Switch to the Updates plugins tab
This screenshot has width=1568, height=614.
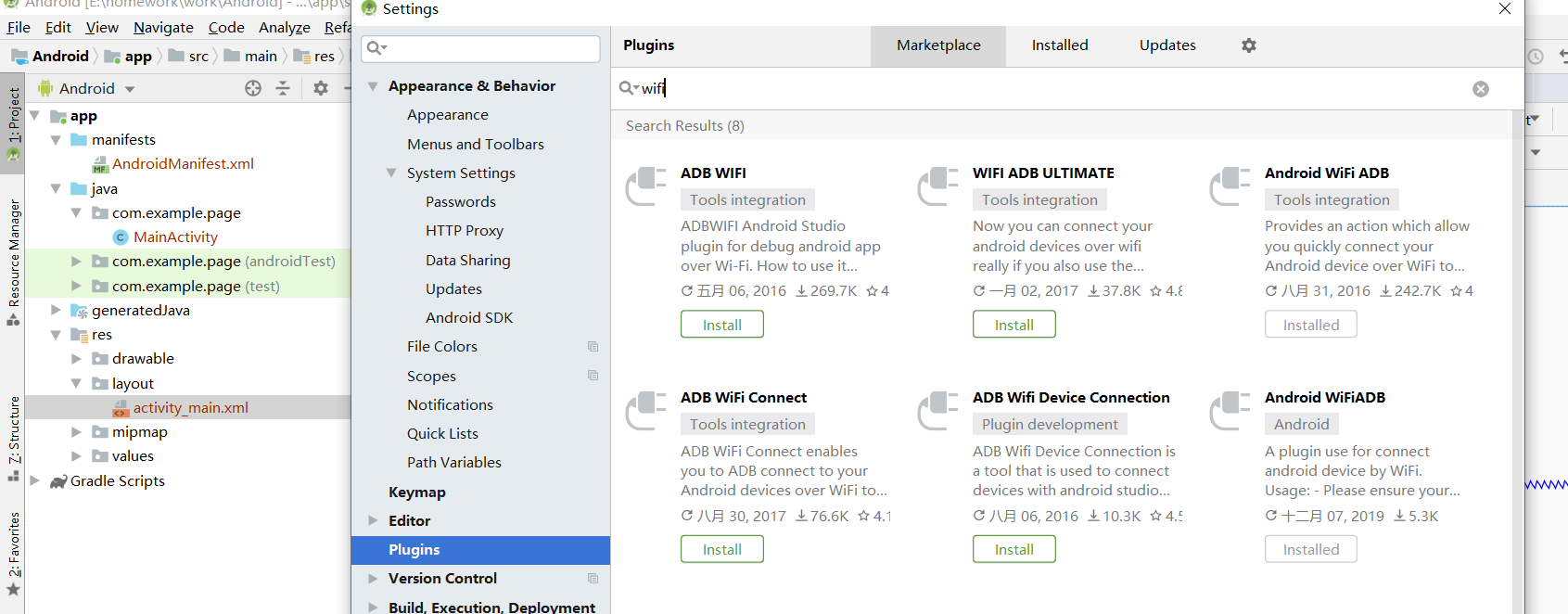pos(1167,45)
